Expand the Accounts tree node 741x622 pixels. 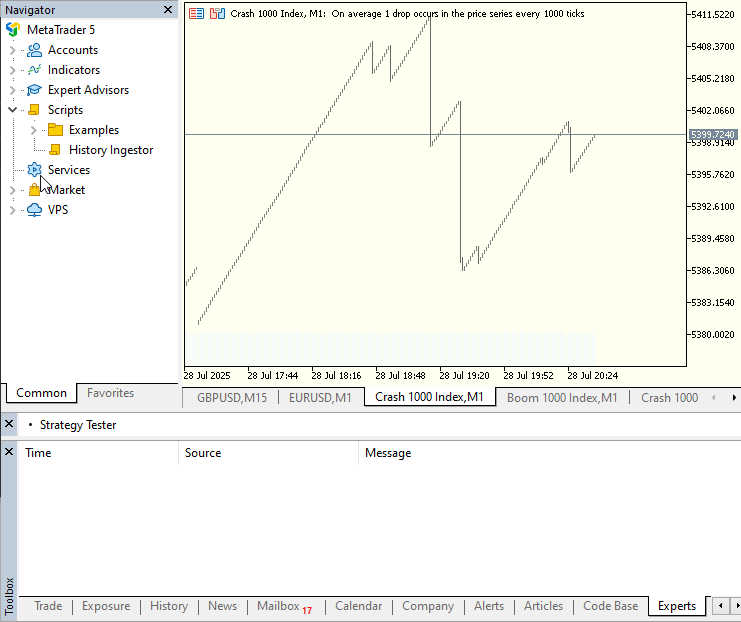tap(13, 50)
